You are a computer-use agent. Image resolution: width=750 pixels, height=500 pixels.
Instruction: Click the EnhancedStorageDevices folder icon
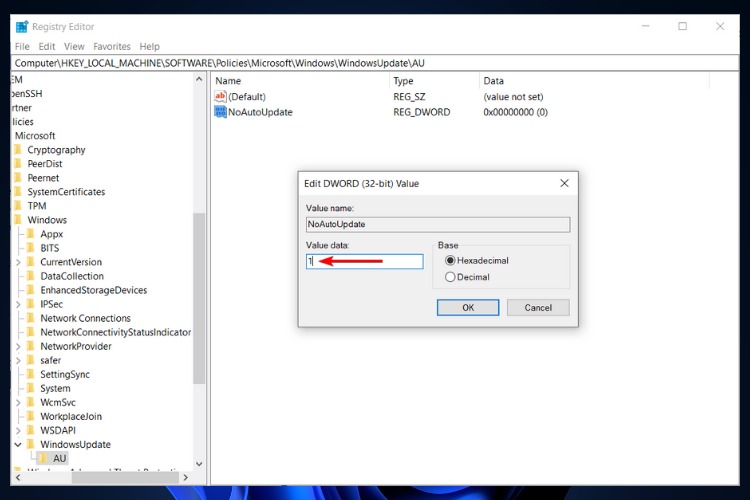(x=31, y=290)
